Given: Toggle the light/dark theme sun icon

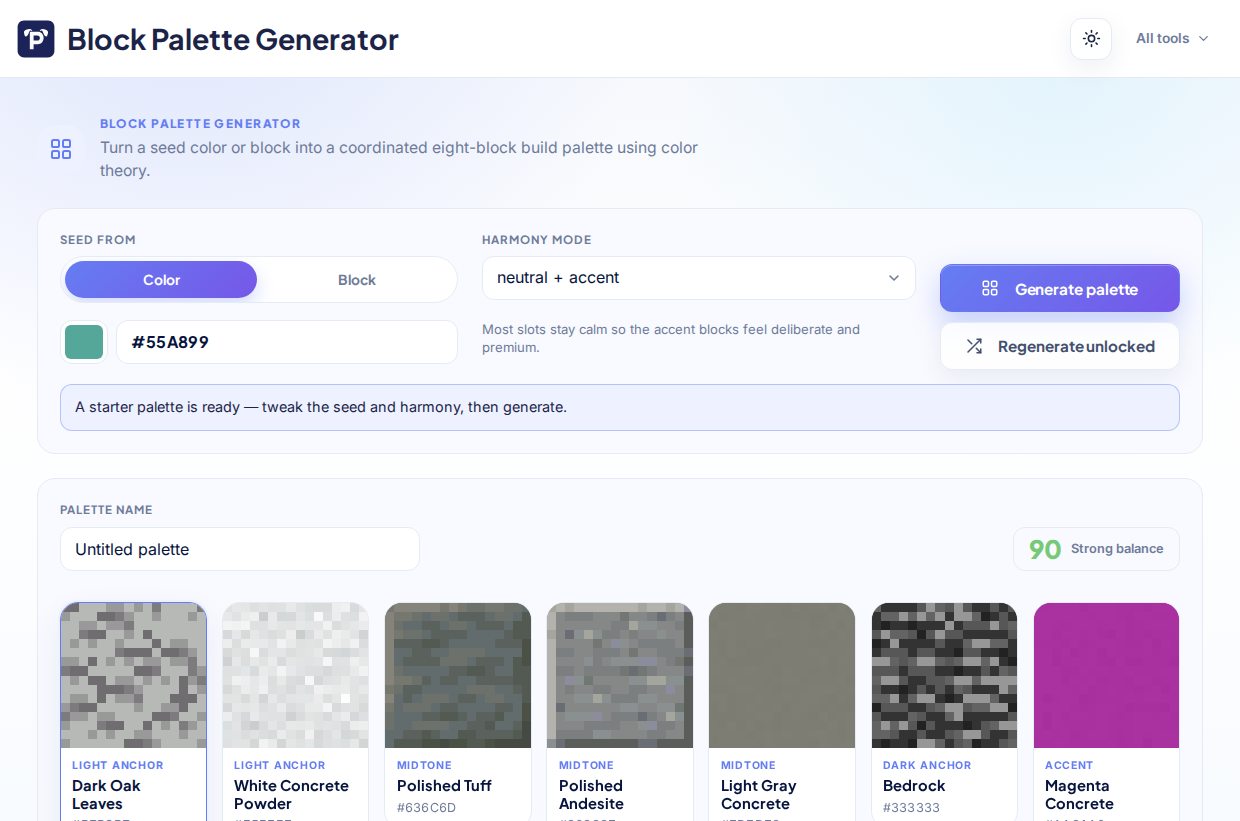Looking at the screenshot, I should [1091, 39].
